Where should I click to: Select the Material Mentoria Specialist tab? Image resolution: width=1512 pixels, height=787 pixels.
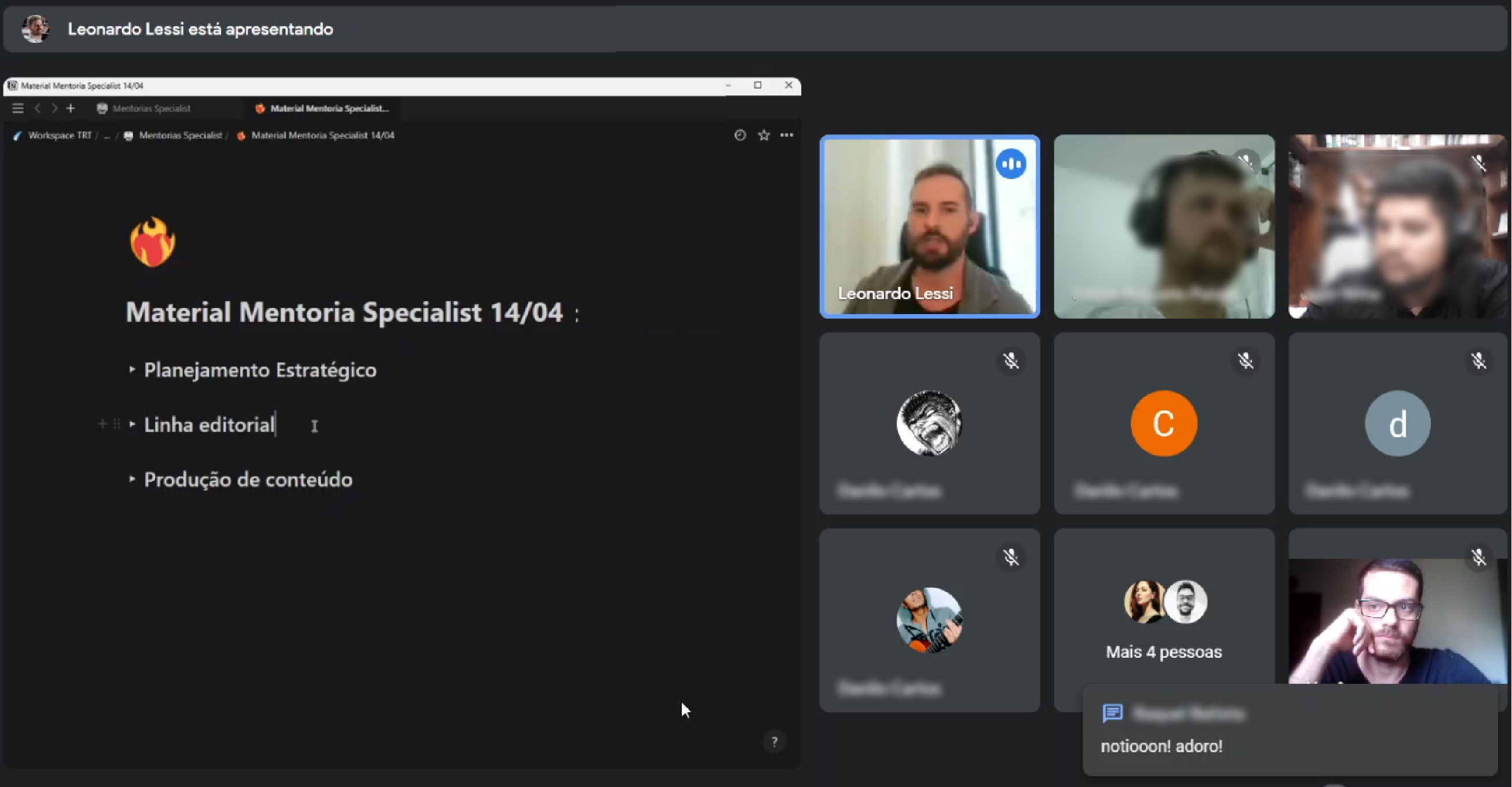coord(328,108)
